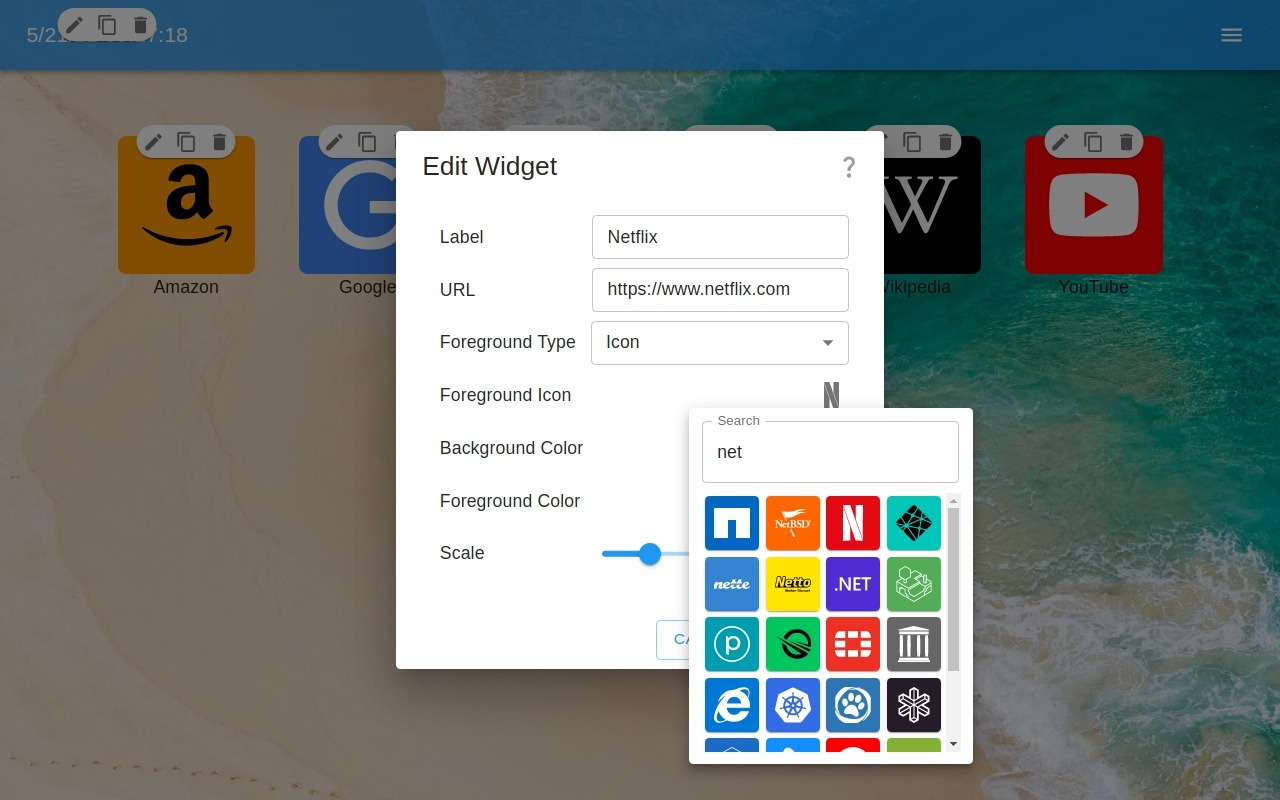Viewport: 1280px width, 800px height.
Task: Open the hamburger menu at top right
Action: click(1232, 35)
